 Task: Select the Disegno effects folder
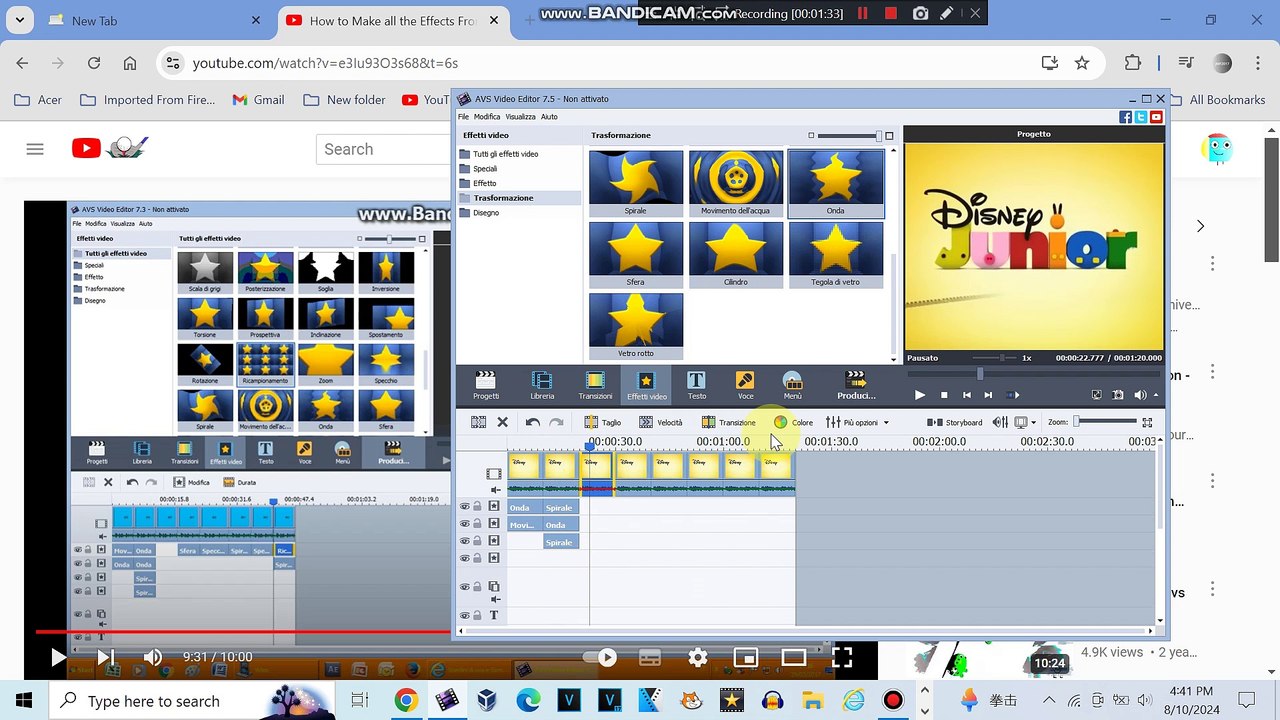click(x=486, y=213)
